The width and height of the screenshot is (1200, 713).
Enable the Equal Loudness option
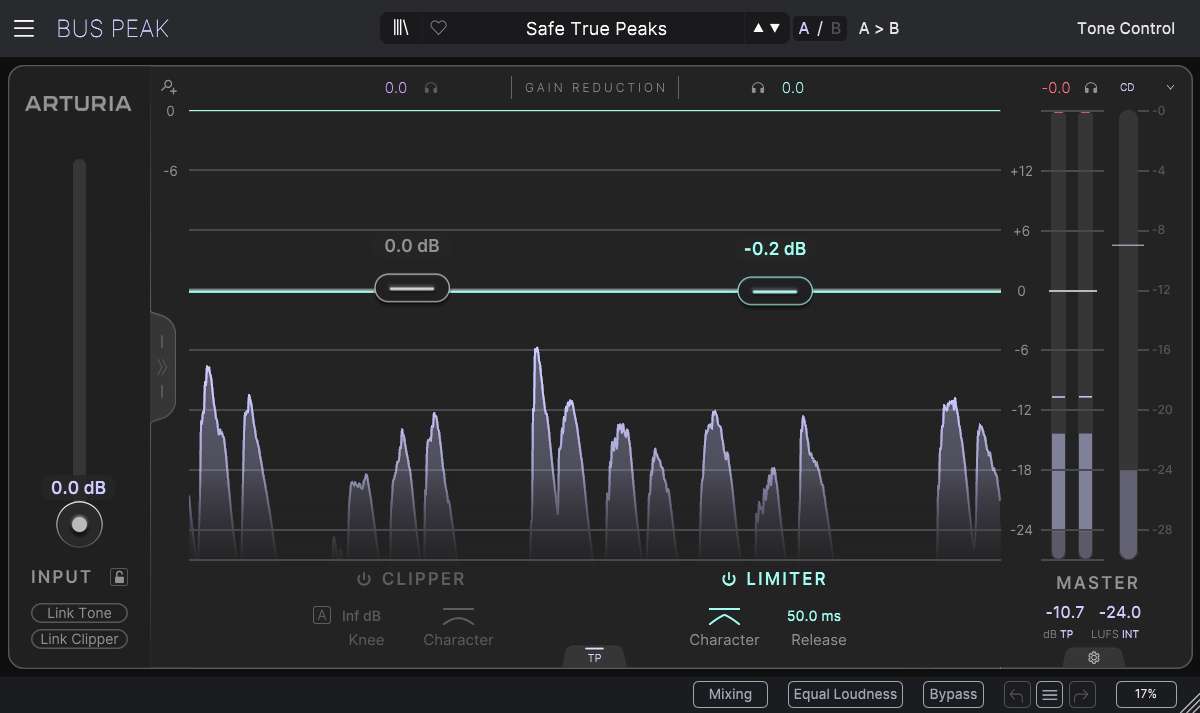tap(845, 694)
